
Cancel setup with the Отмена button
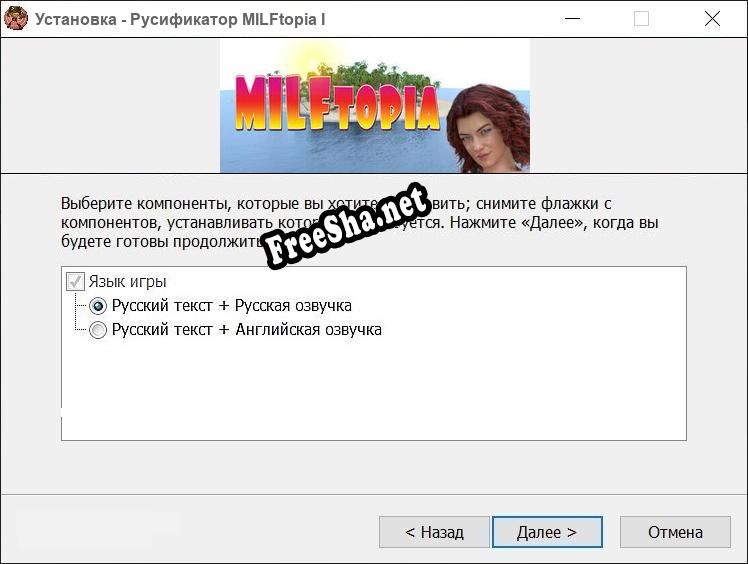point(675,532)
